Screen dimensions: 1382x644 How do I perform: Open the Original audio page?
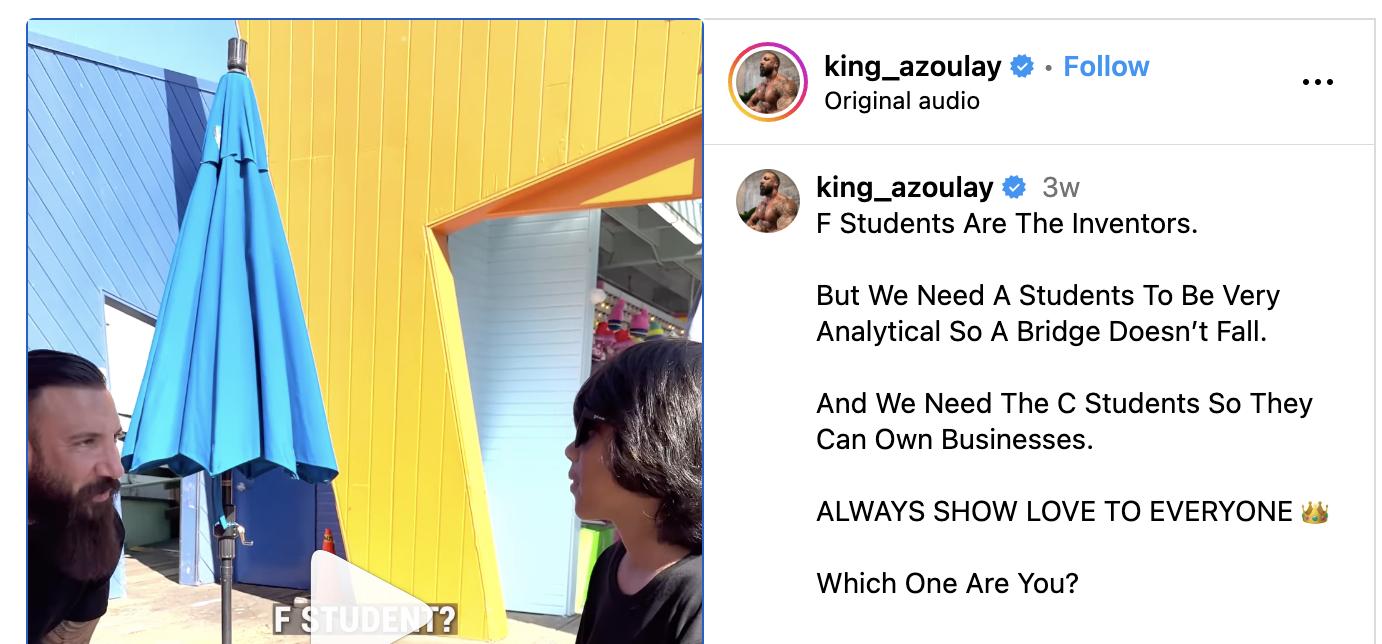point(901,101)
